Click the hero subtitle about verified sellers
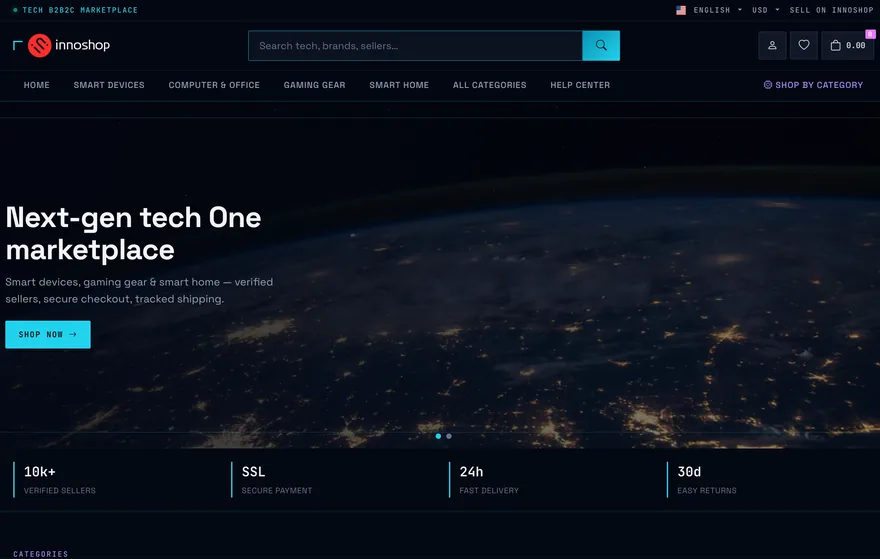The image size is (880, 559). pos(139,291)
